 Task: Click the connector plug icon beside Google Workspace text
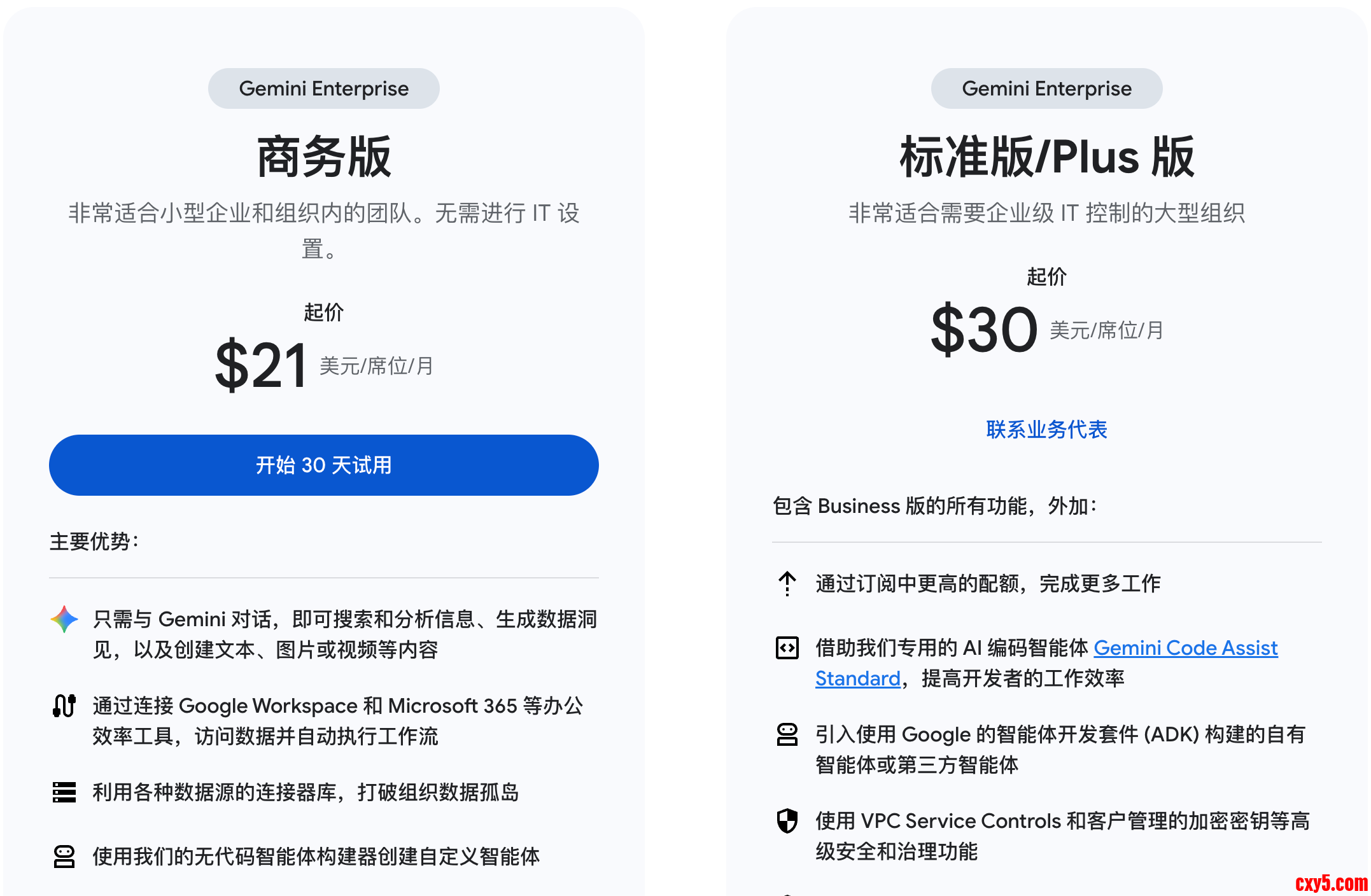[x=64, y=706]
